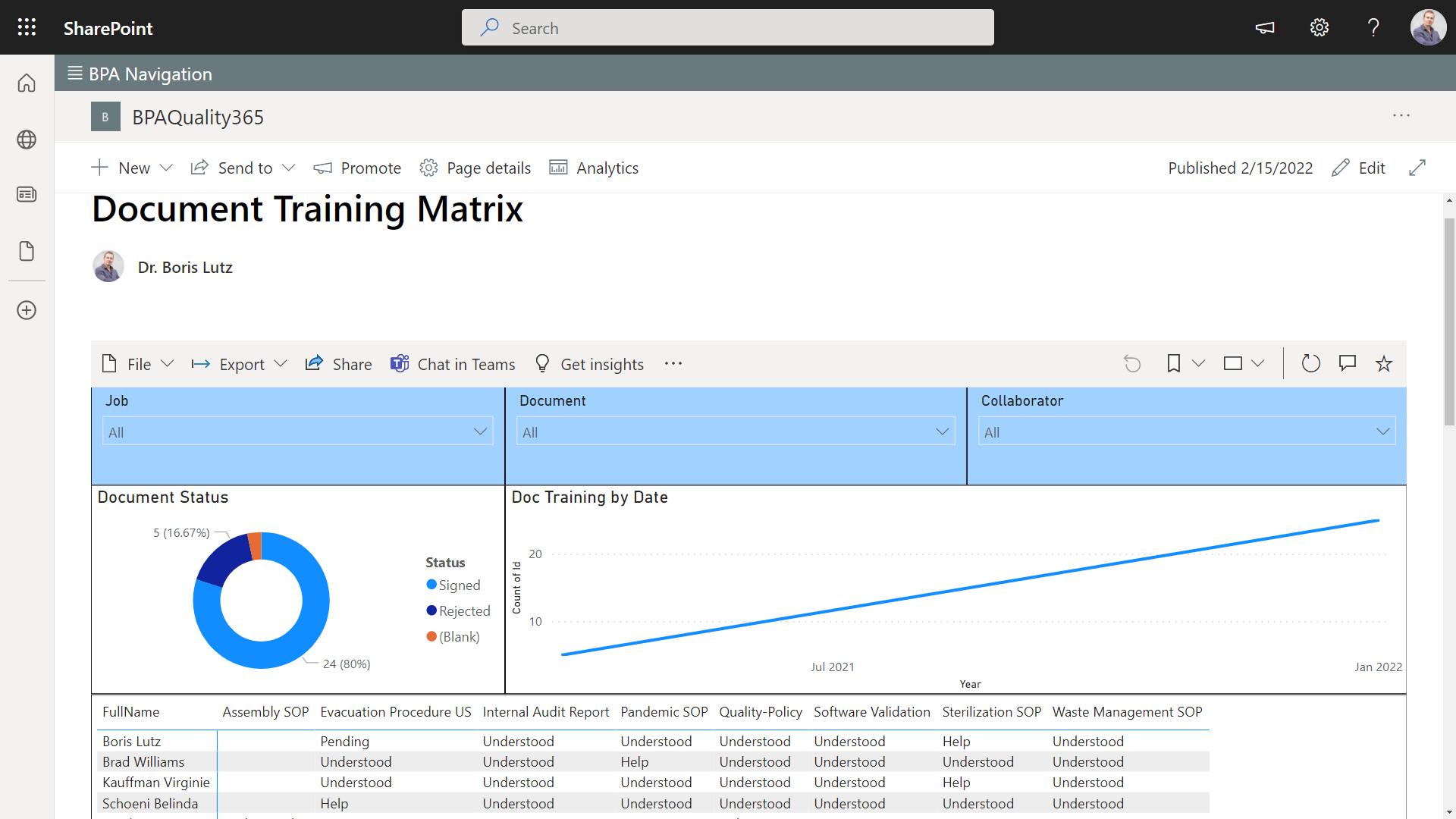Click the Doc Training by Date line
Screen dimensions: 1456x819
(971, 587)
